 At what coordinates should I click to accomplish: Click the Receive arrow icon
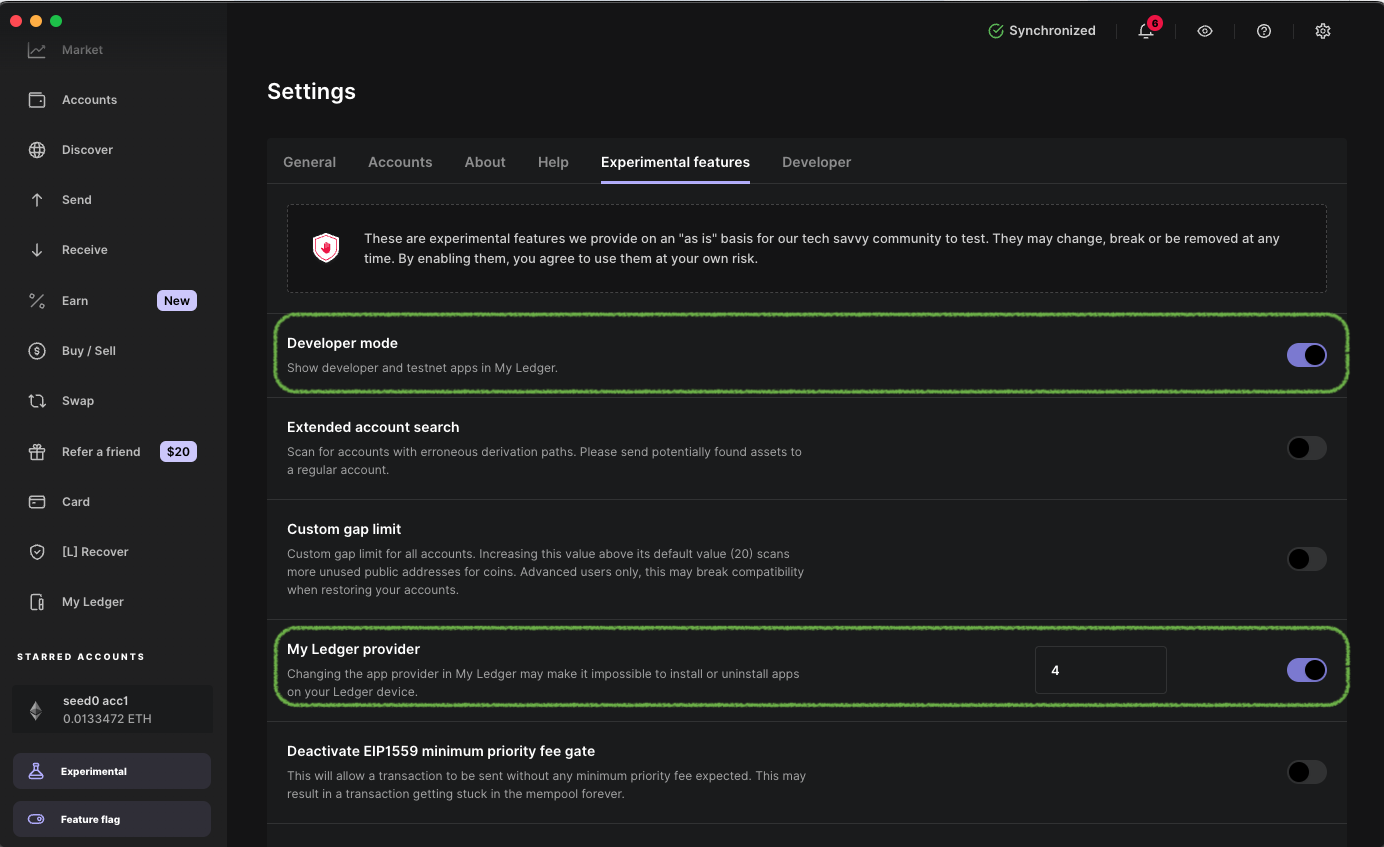(37, 249)
